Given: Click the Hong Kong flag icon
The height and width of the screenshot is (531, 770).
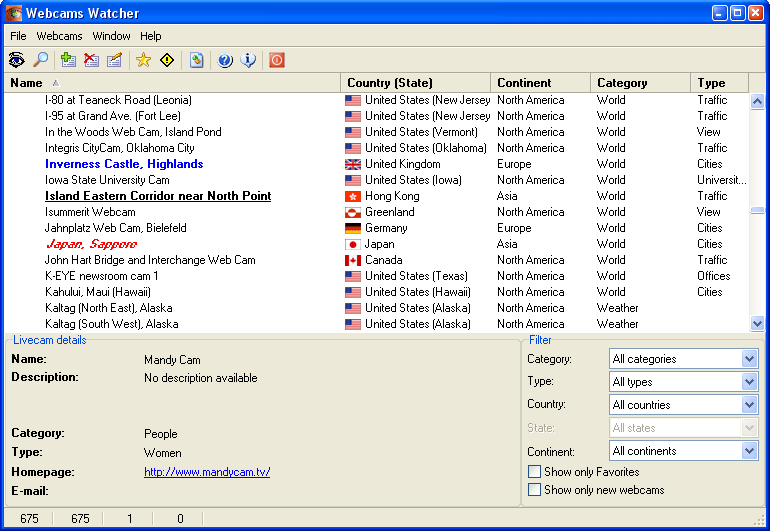Looking at the screenshot, I should pyautogui.click(x=353, y=196).
